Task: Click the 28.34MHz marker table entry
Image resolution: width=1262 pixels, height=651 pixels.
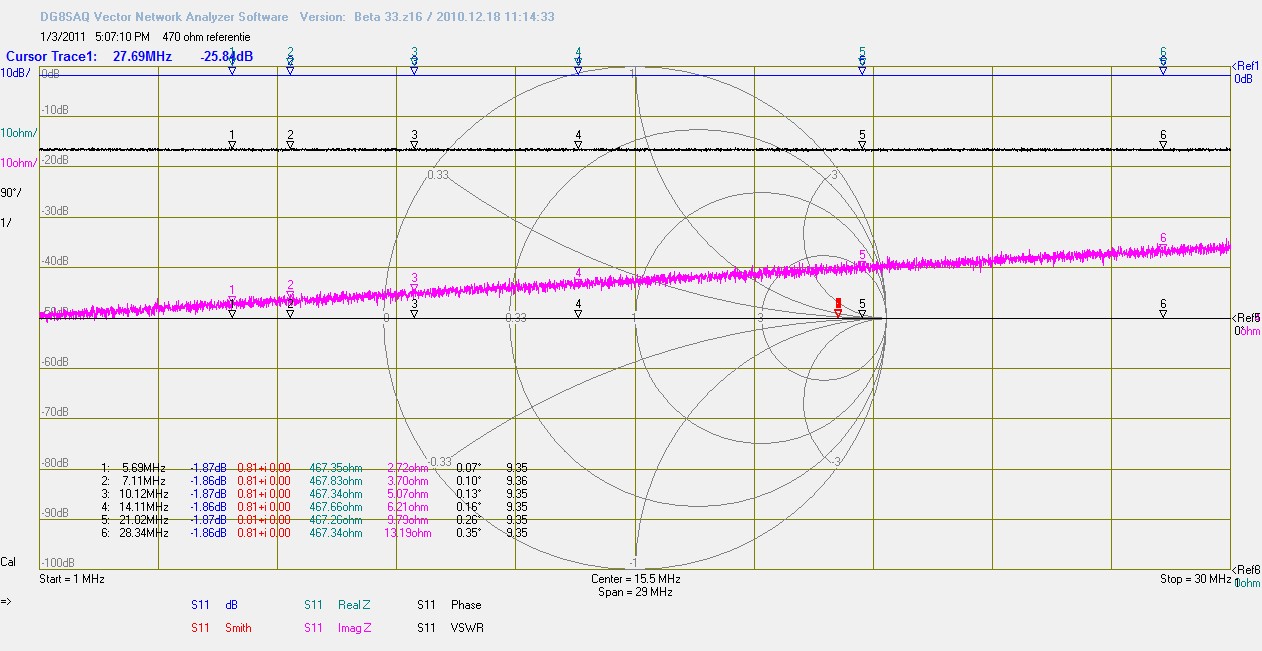Action: [142, 532]
